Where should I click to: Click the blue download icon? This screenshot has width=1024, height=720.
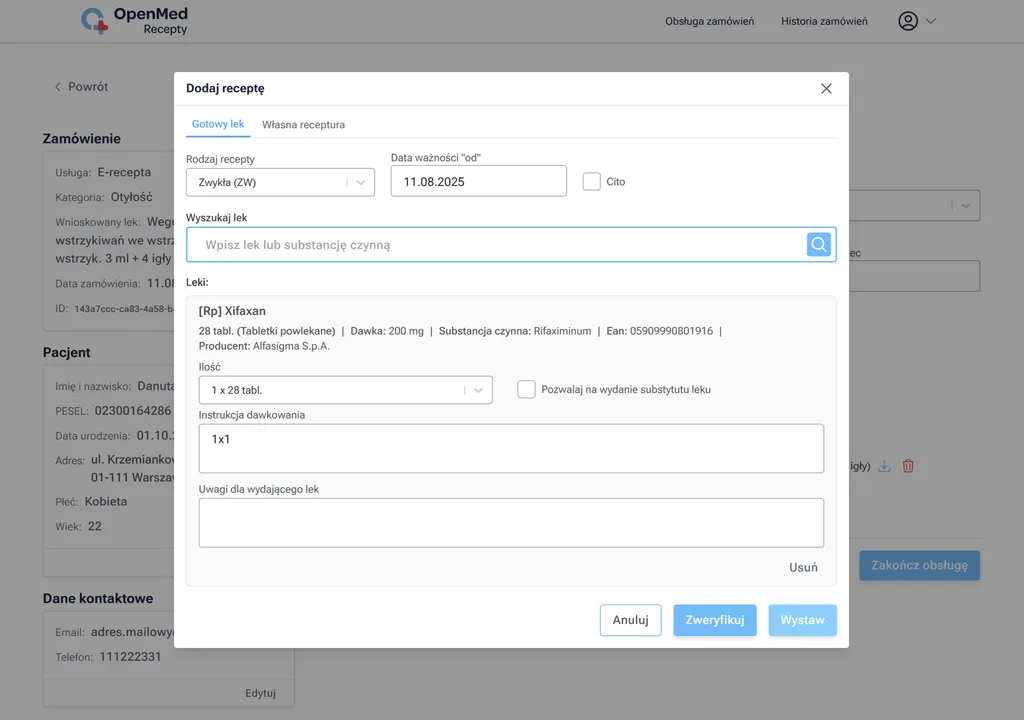coord(884,466)
